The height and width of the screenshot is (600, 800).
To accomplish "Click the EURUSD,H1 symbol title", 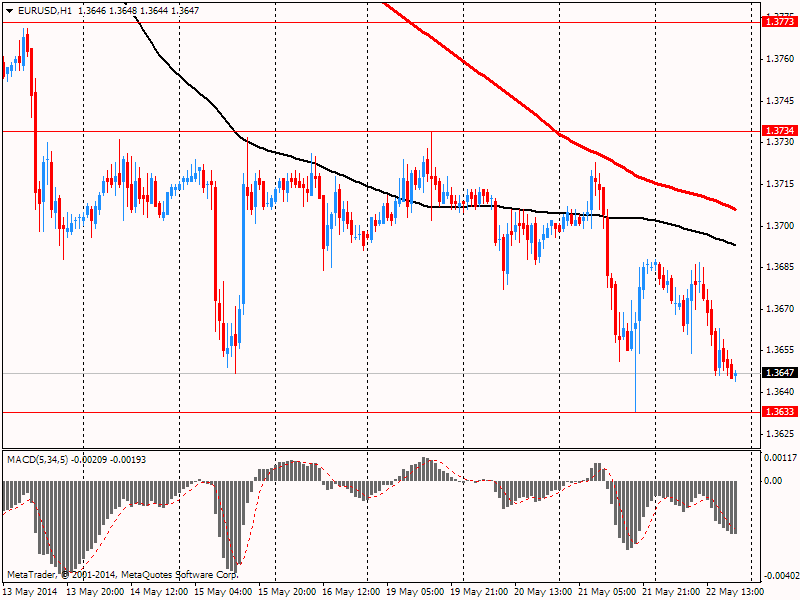I will (44, 11).
